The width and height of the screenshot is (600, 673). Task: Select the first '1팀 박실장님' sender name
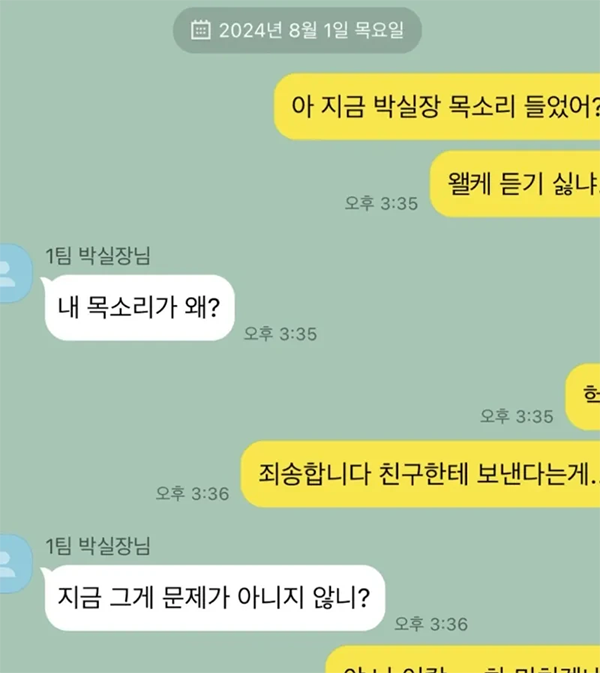98,256
